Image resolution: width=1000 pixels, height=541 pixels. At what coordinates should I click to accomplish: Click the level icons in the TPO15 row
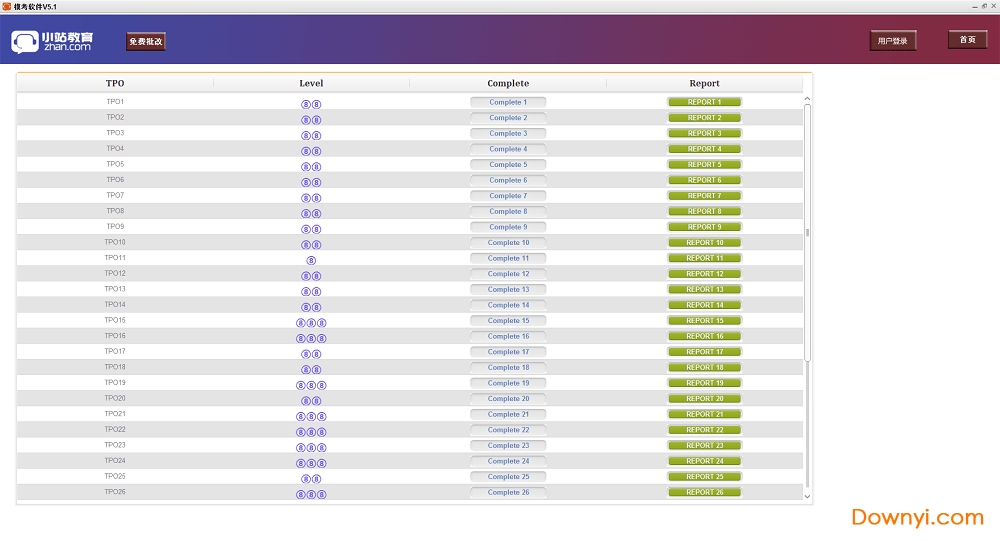(x=311, y=322)
